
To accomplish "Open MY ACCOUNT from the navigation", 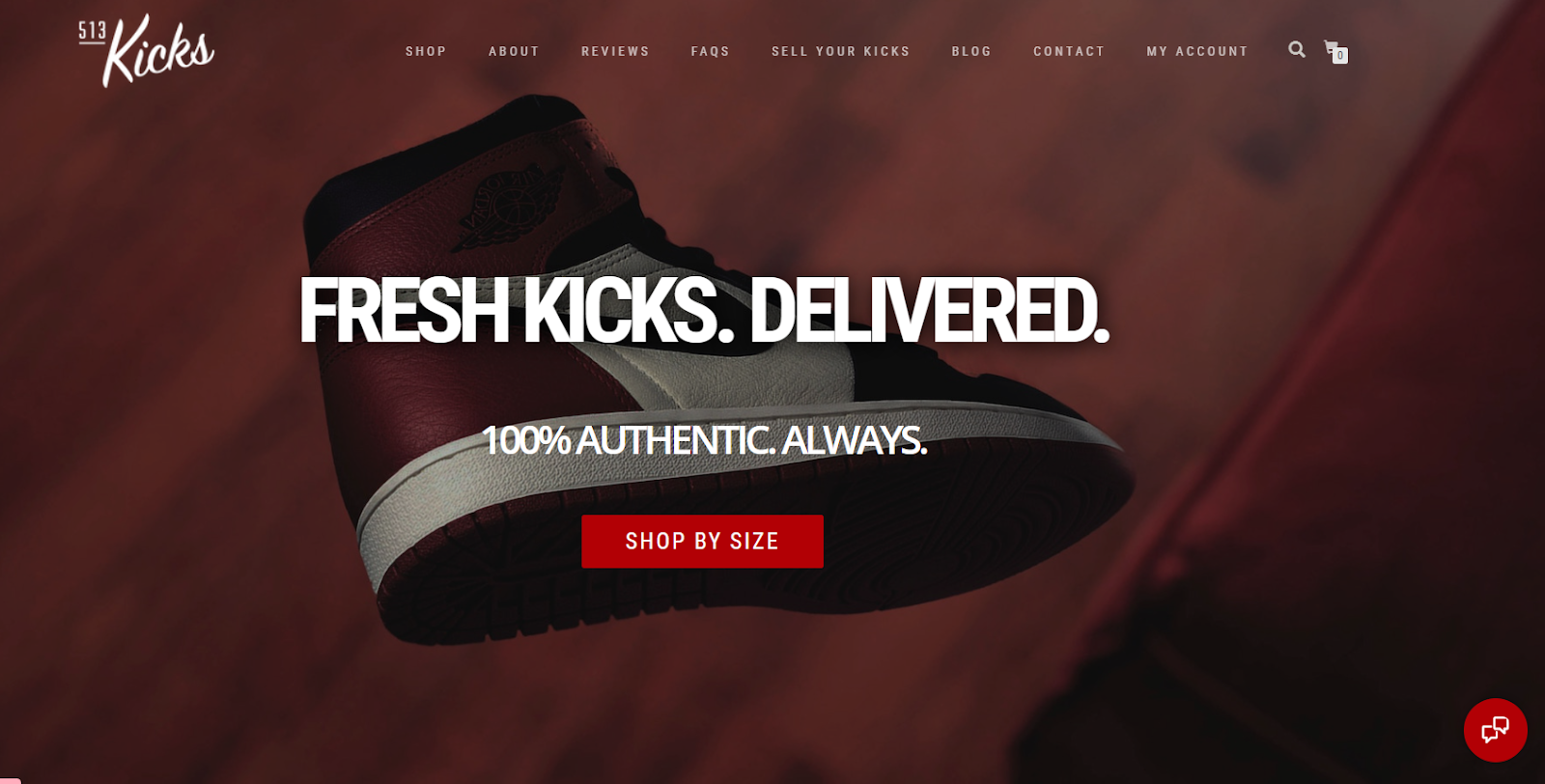I will (x=1197, y=51).
